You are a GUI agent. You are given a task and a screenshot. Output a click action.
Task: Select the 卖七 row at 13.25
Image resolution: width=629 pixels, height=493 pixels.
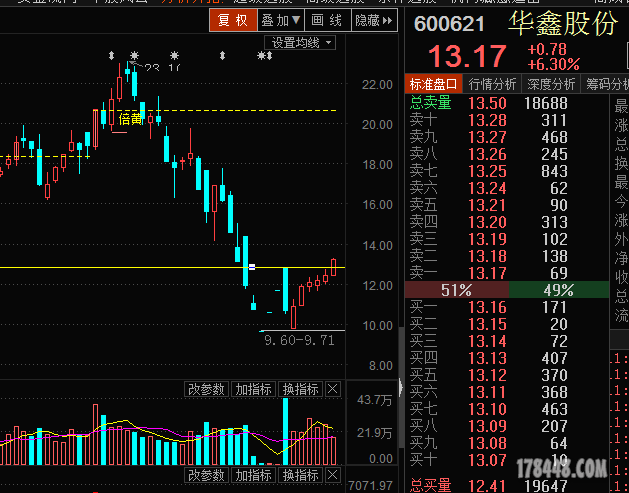pyautogui.click(x=507, y=171)
